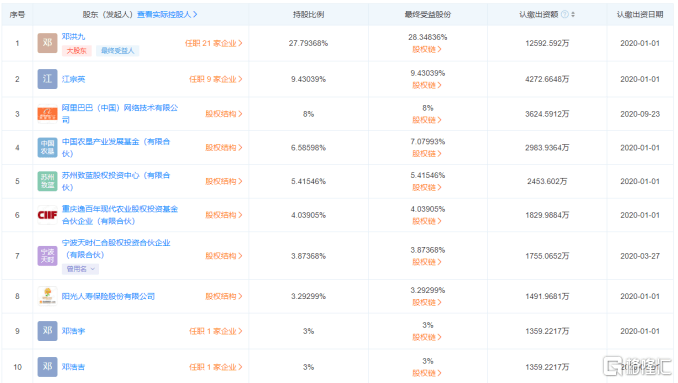
Task: Open 股权链 under 9.43039% in row 2
Action: coord(427,85)
